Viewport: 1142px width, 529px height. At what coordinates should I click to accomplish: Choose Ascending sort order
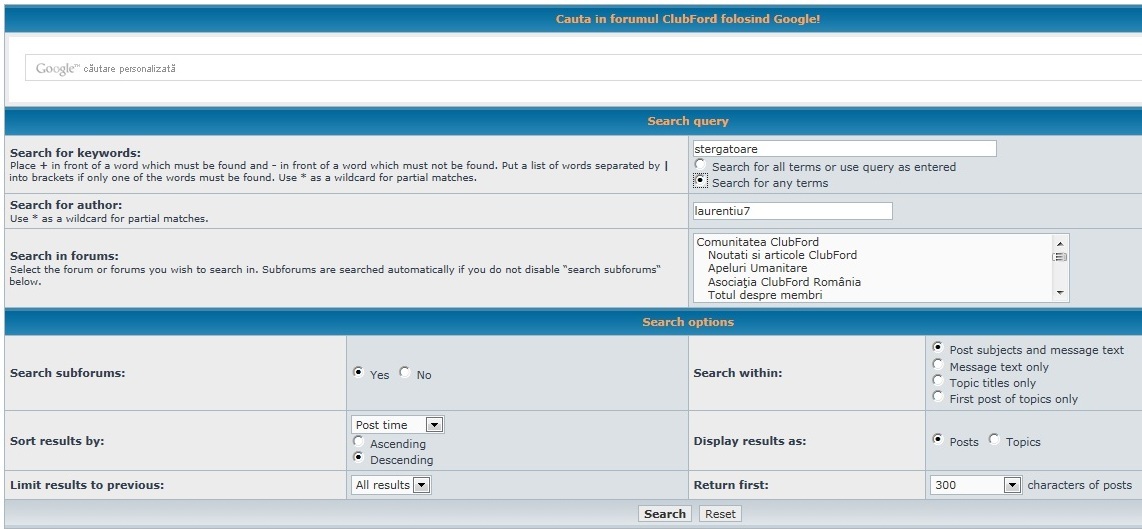point(359,441)
